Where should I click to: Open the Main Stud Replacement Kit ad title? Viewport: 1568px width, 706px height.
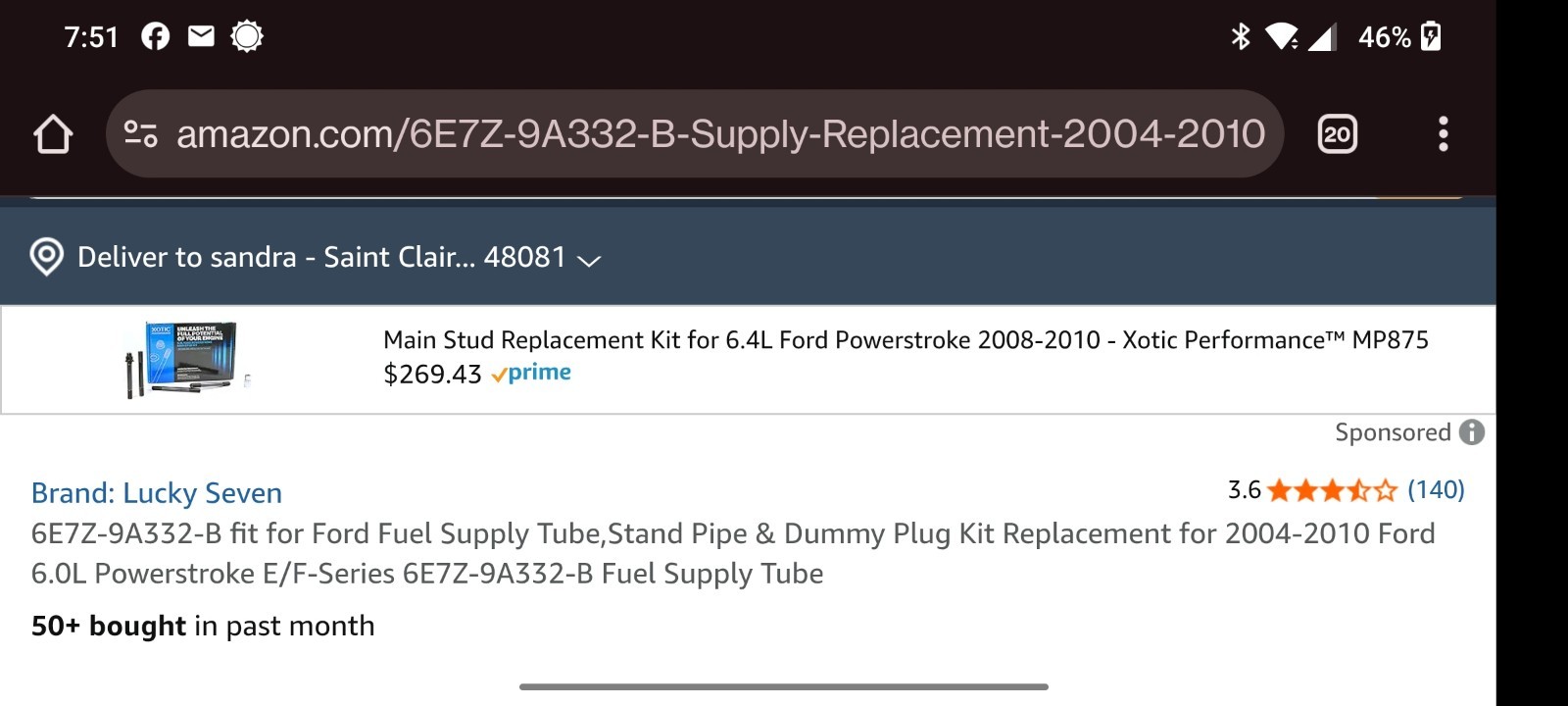(906, 340)
